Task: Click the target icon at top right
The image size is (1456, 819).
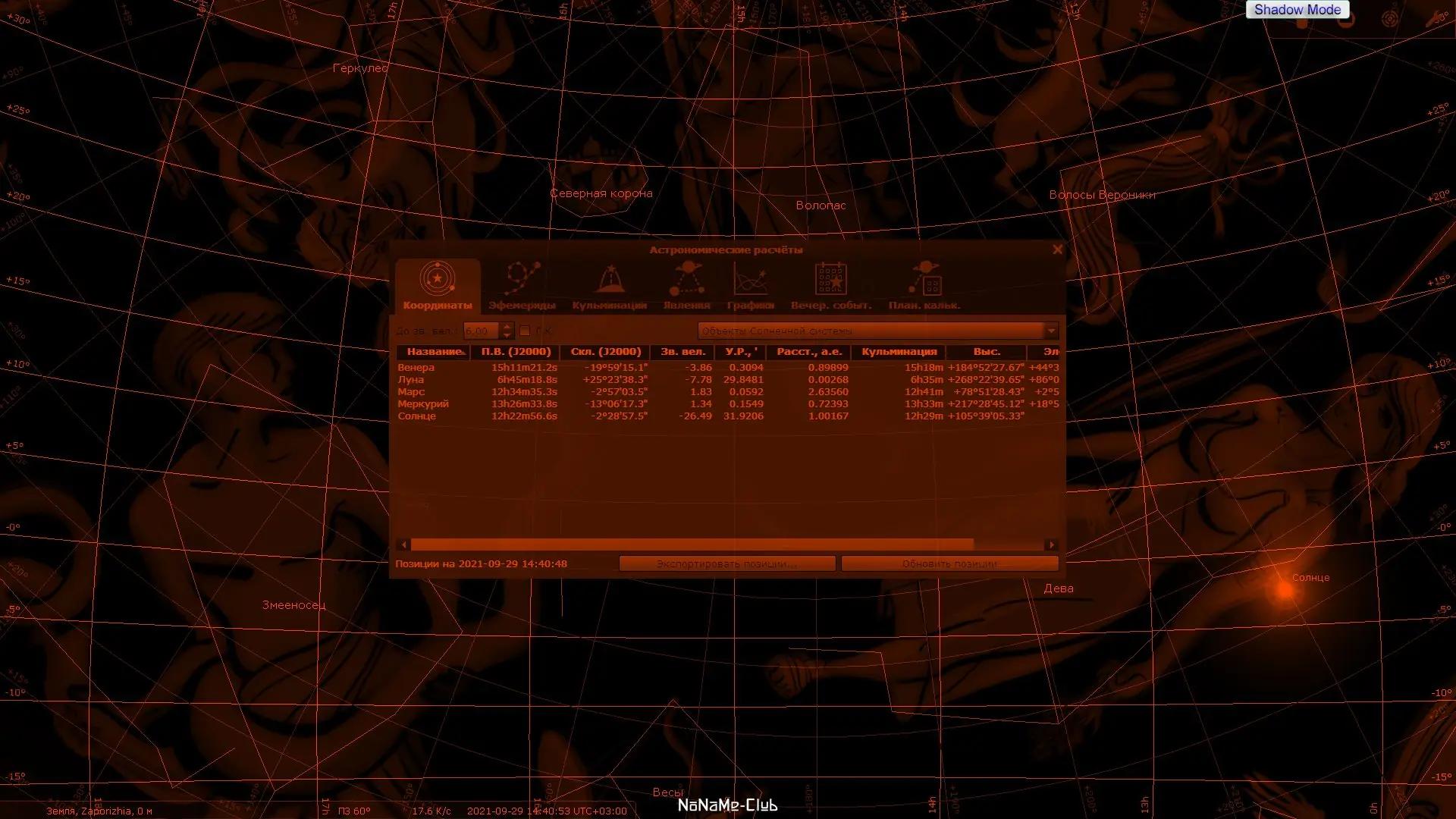Action: coord(1389,20)
